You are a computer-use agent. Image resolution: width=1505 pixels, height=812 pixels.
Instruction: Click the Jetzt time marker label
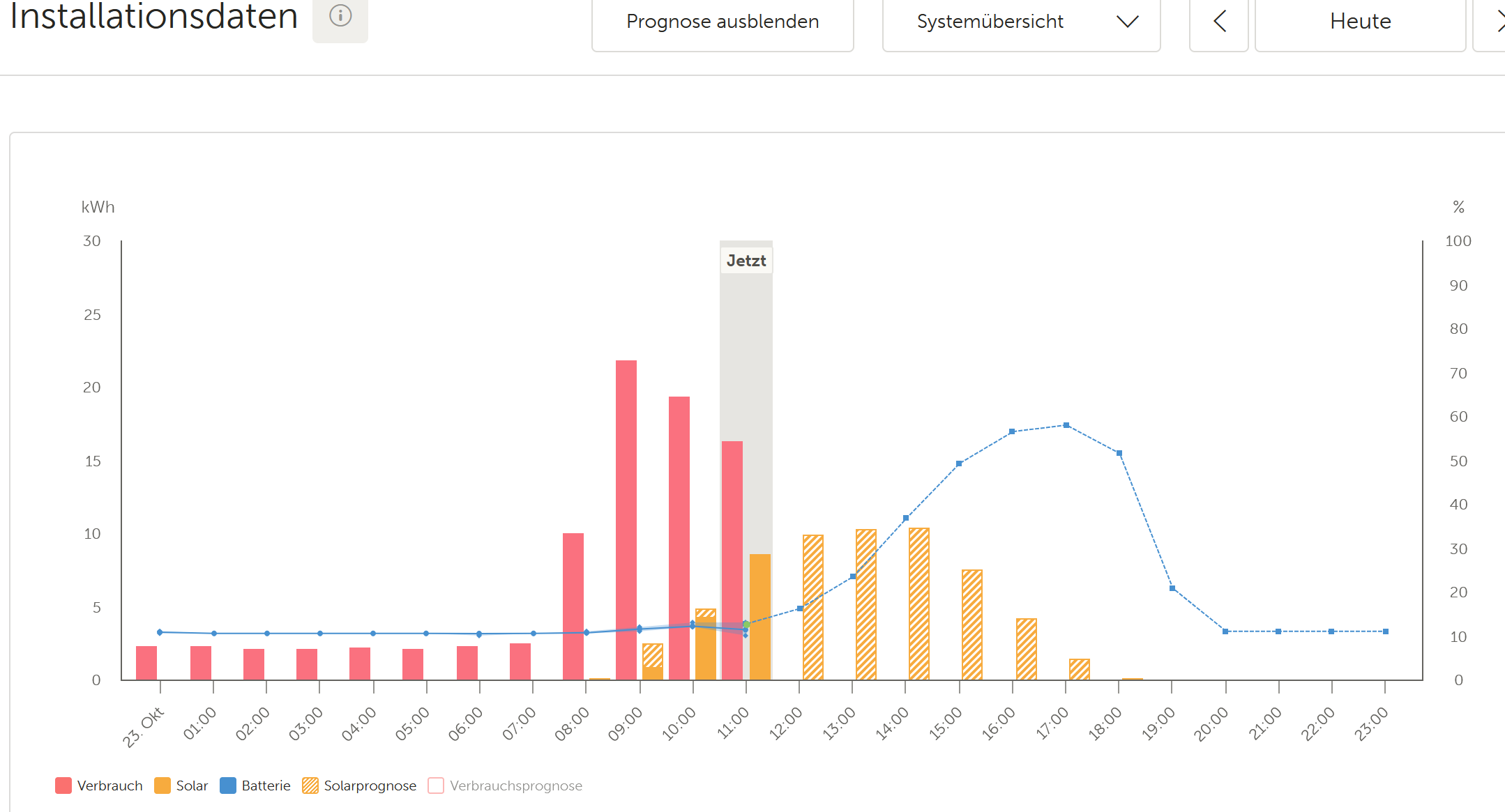[x=746, y=261]
